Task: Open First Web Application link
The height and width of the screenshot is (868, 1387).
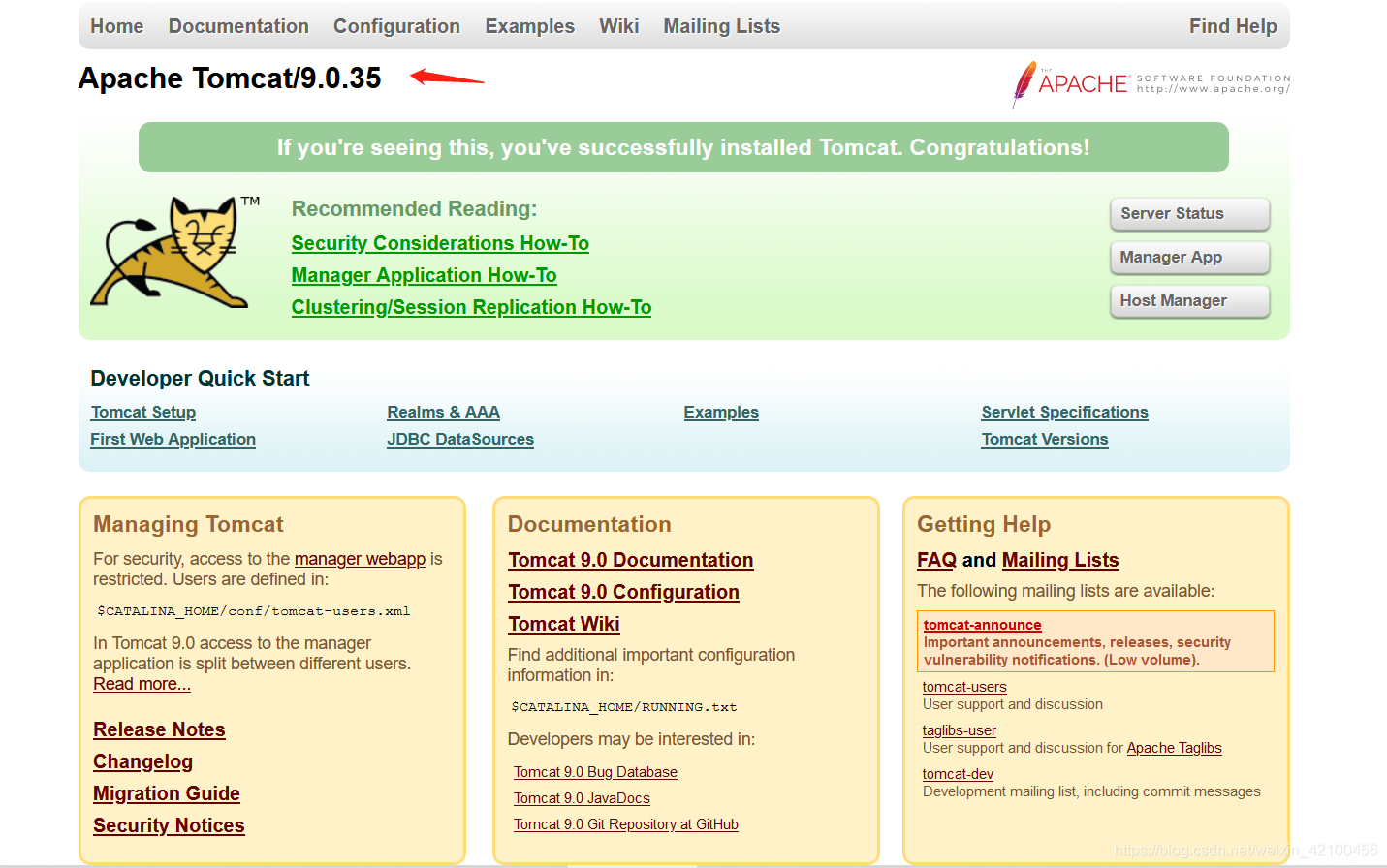Action: [x=173, y=439]
